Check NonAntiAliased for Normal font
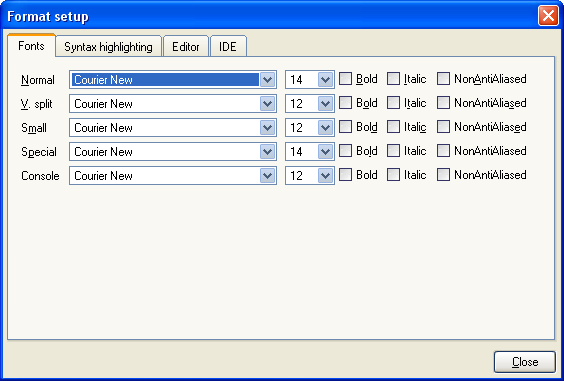564x381 pixels. 443,78
